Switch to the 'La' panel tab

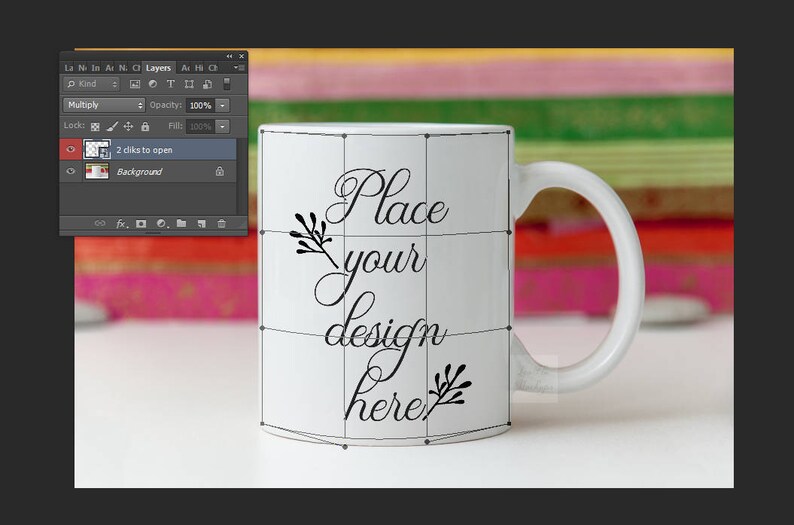point(69,68)
